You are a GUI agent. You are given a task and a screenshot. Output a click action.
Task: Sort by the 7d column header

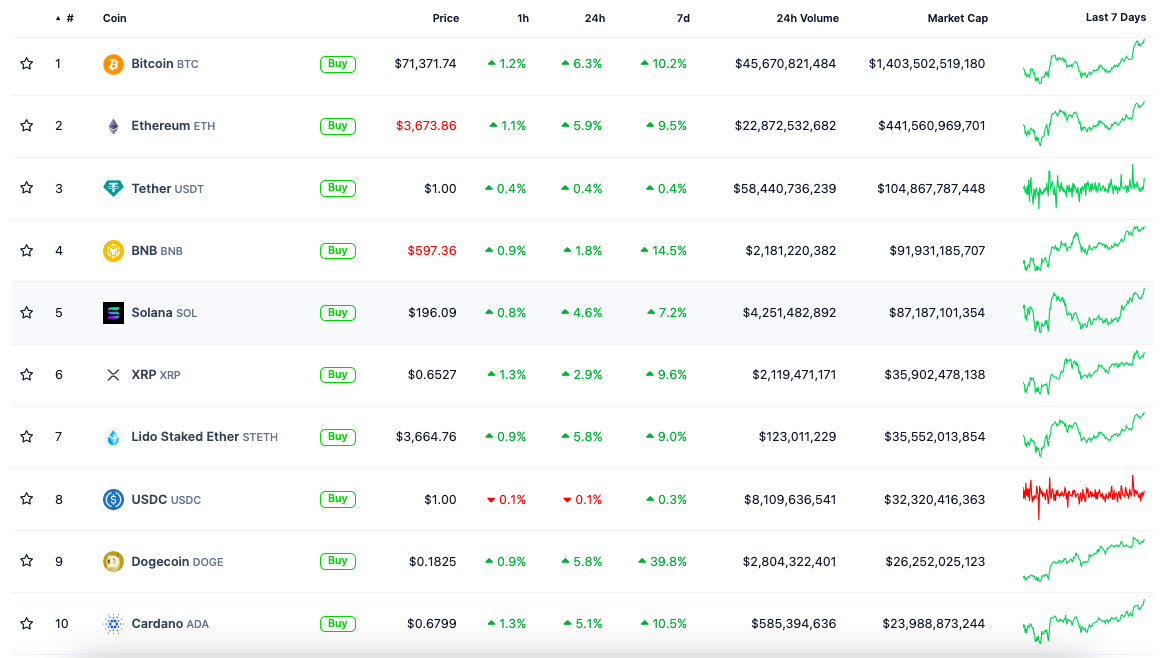click(x=683, y=18)
